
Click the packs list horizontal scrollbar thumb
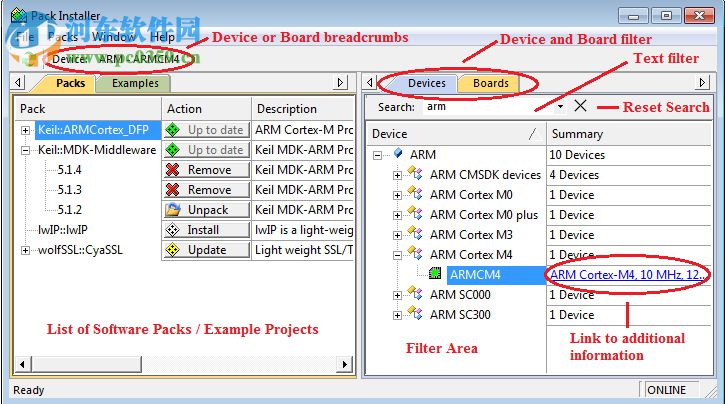click(86, 364)
